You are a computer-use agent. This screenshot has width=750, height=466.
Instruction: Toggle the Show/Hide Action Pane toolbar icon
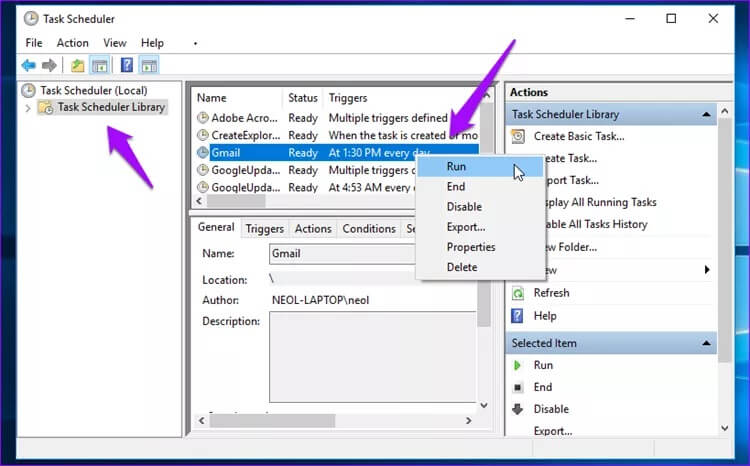[149, 65]
